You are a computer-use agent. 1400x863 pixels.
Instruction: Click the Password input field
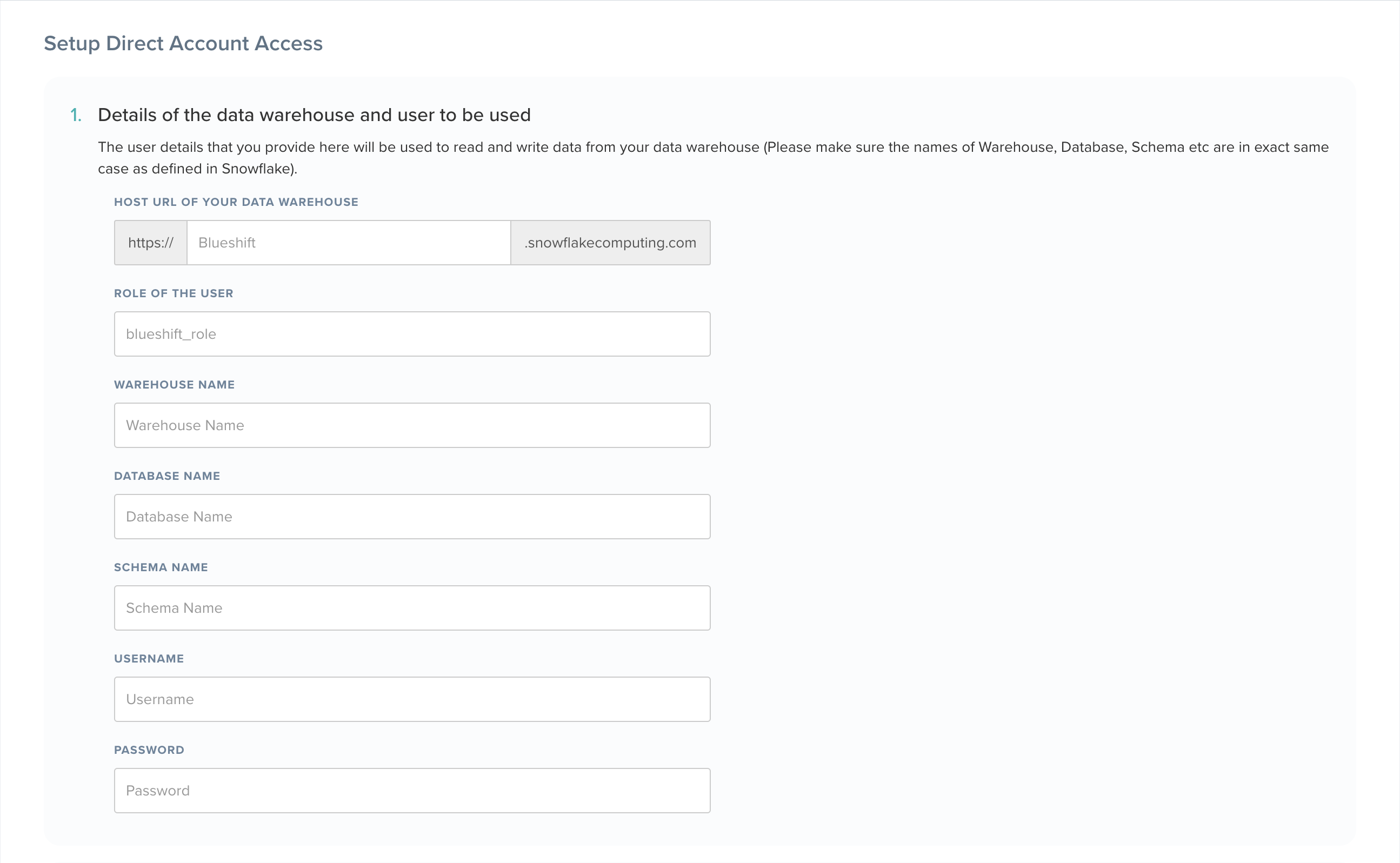coord(412,791)
